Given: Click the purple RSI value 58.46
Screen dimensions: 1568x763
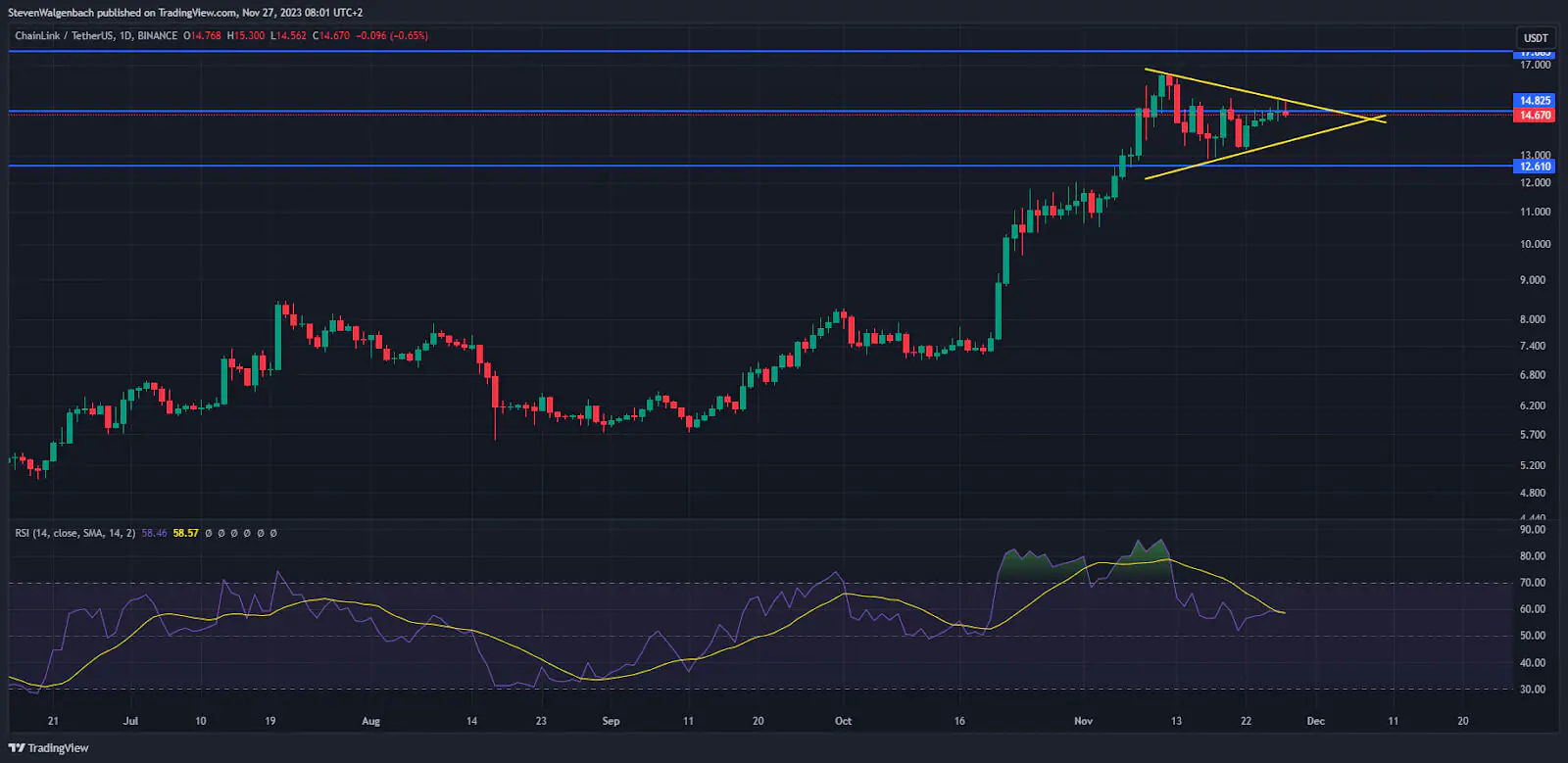Looking at the screenshot, I should coord(154,534).
